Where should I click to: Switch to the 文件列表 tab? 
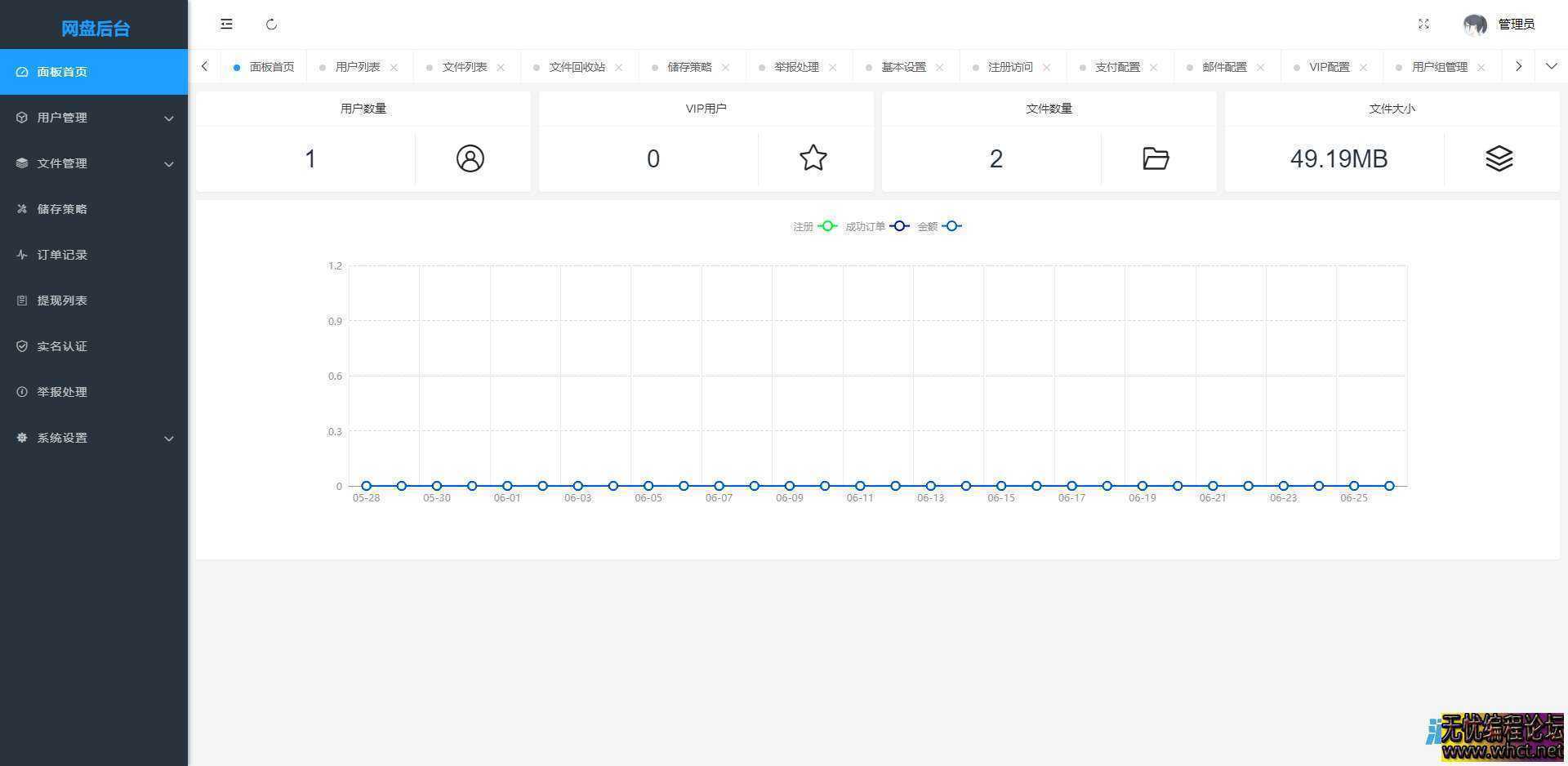[x=464, y=66]
